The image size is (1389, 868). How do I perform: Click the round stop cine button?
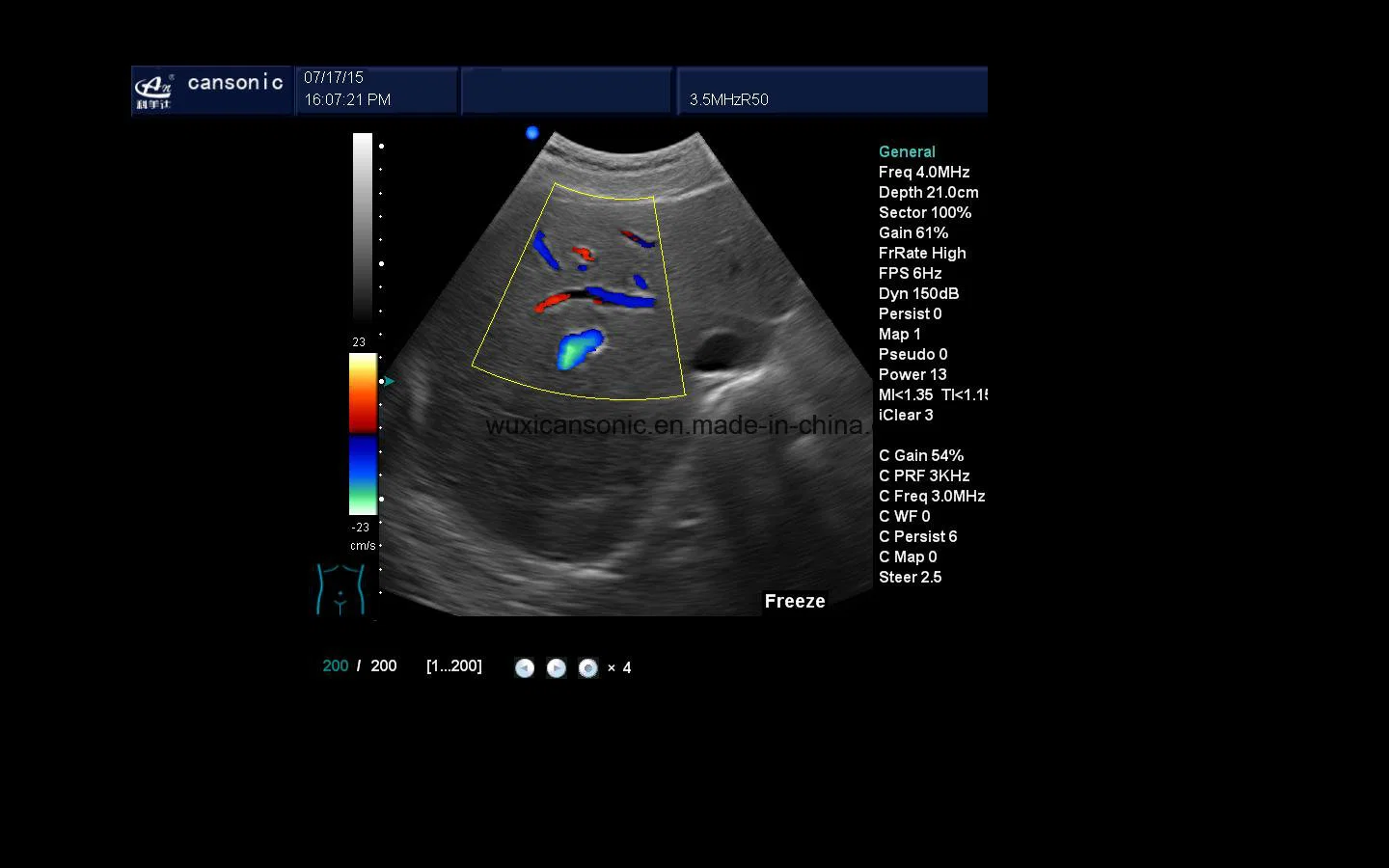[588, 668]
